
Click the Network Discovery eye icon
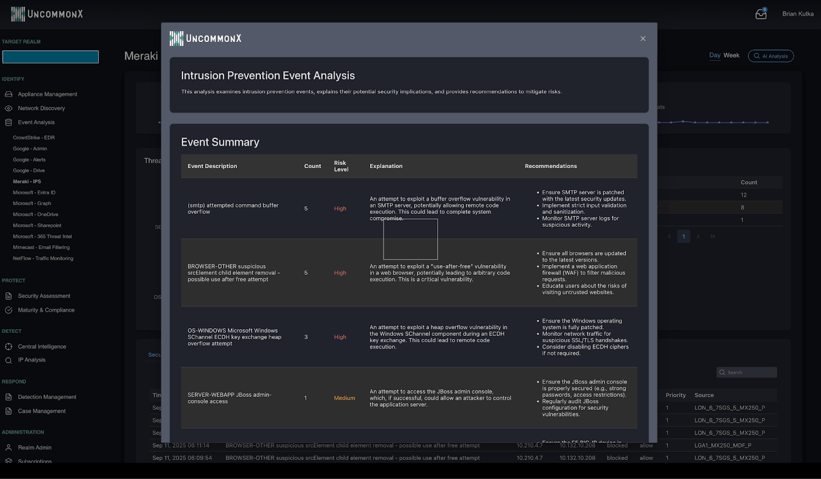pos(9,108)
